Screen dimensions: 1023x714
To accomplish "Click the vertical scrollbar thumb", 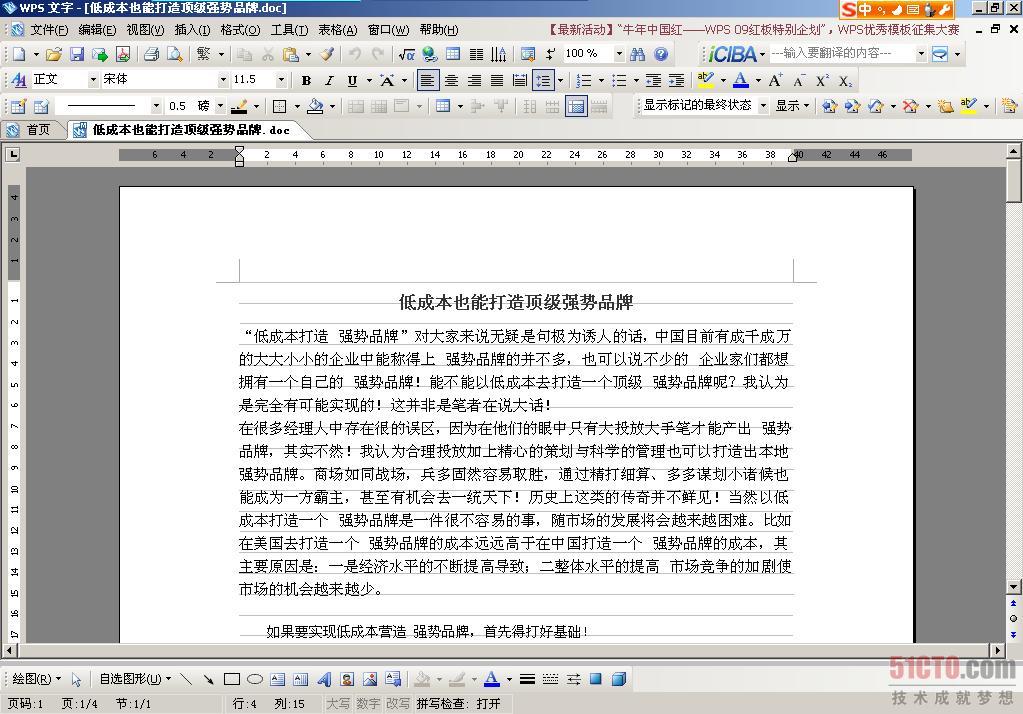I will click(1013, 182).
